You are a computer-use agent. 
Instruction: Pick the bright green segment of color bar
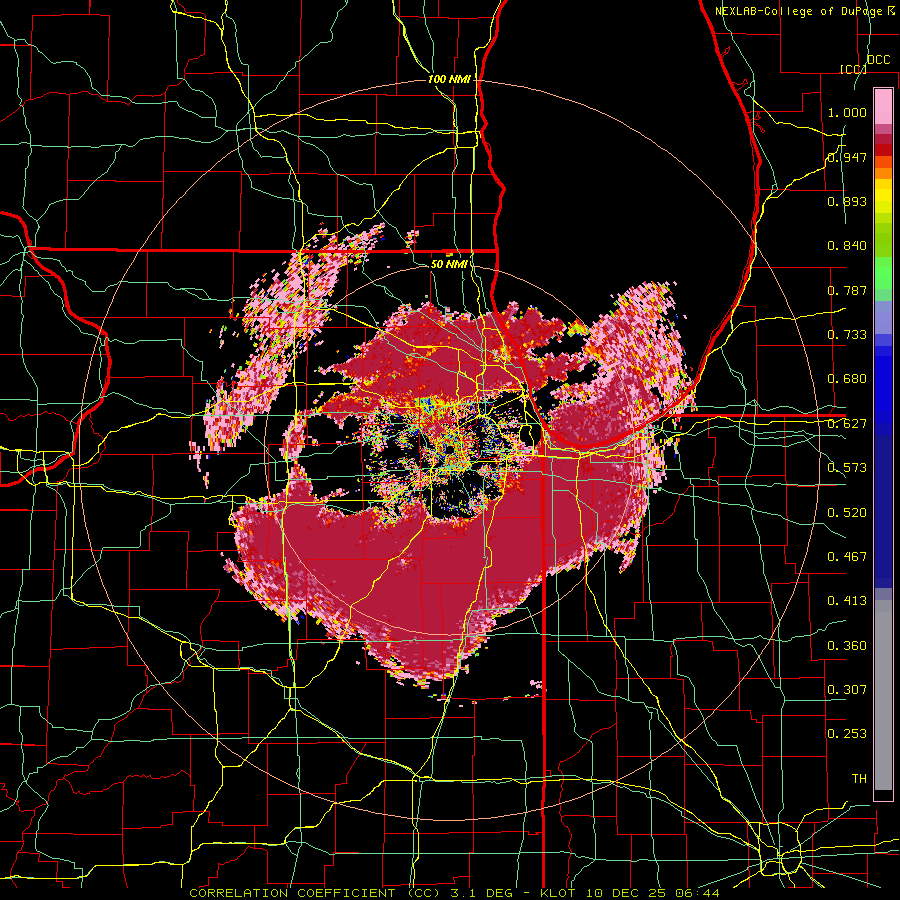[x=883, y=274]
